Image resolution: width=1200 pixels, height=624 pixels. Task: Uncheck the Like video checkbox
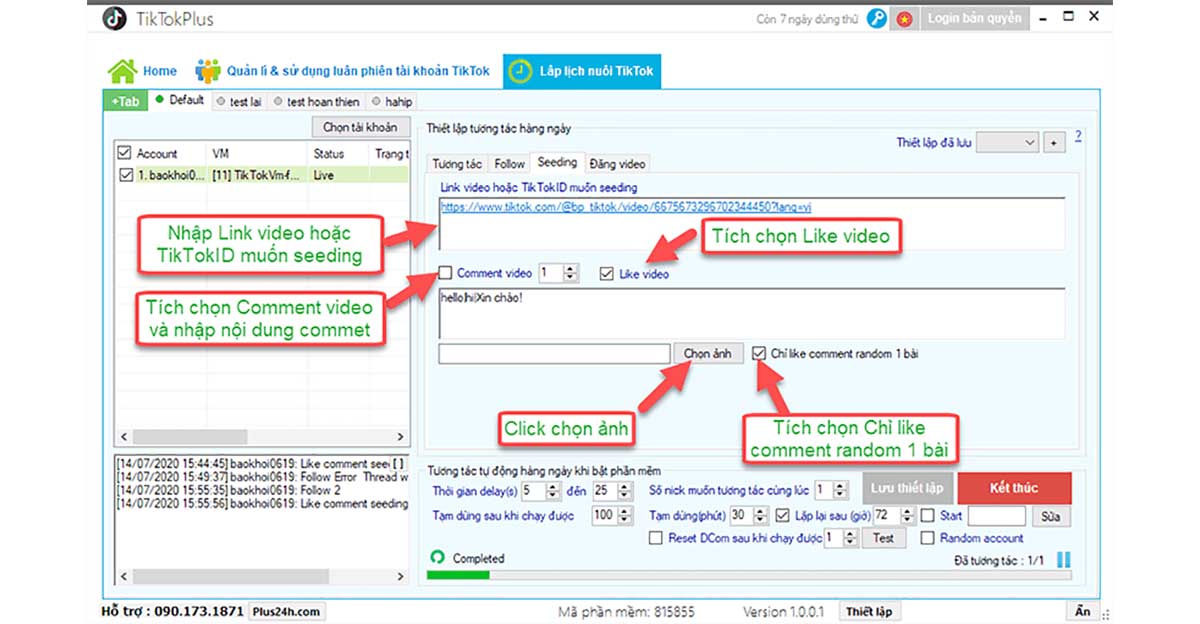coord(608,273)
